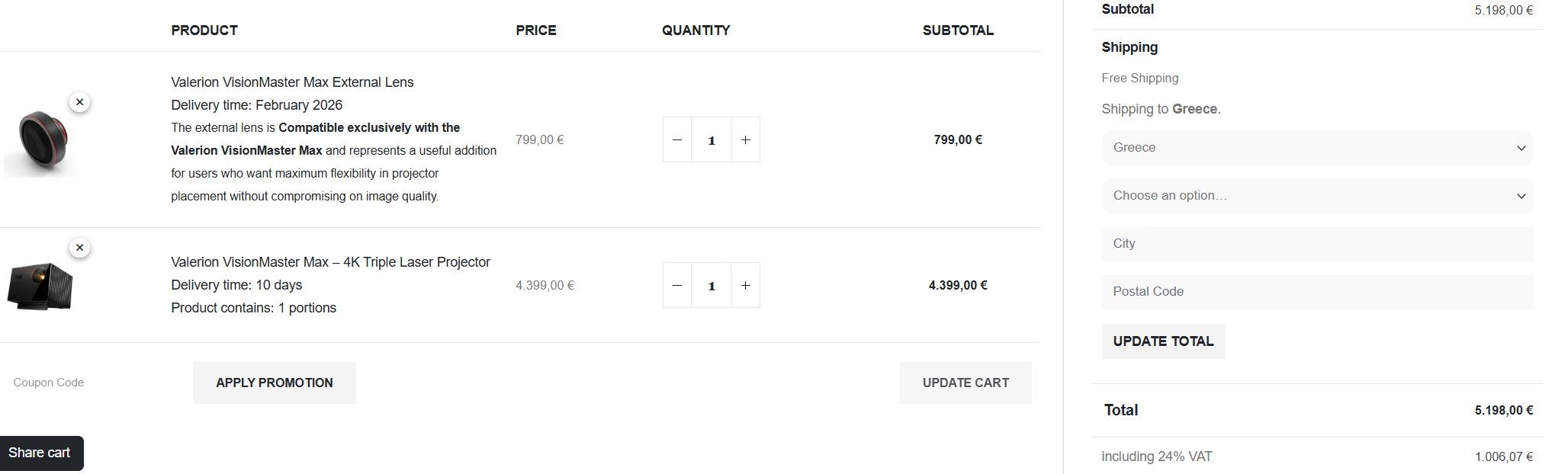The image size is (1568, 474).
Task: Click the External Lens quantity field
Action: (711, 139)
